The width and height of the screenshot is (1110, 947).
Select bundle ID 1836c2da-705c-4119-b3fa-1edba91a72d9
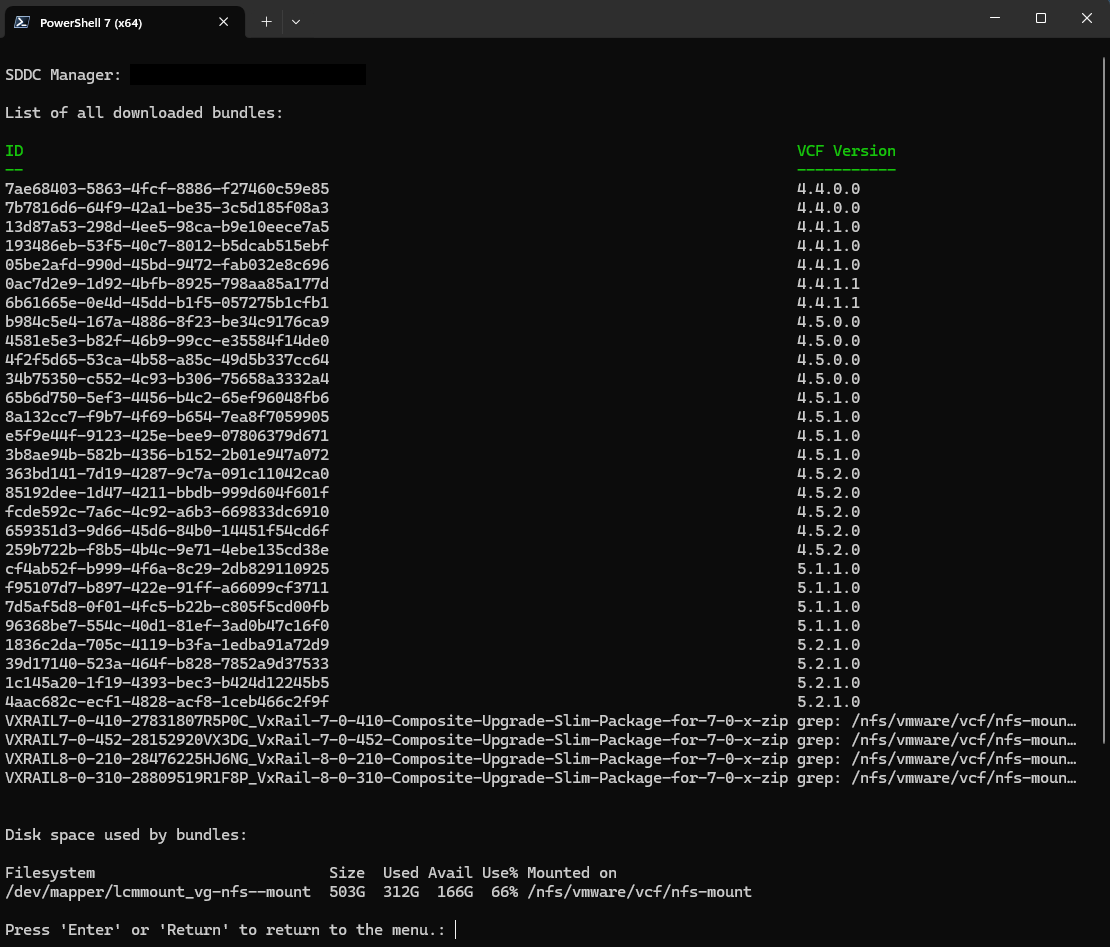(x=167, y=645)
